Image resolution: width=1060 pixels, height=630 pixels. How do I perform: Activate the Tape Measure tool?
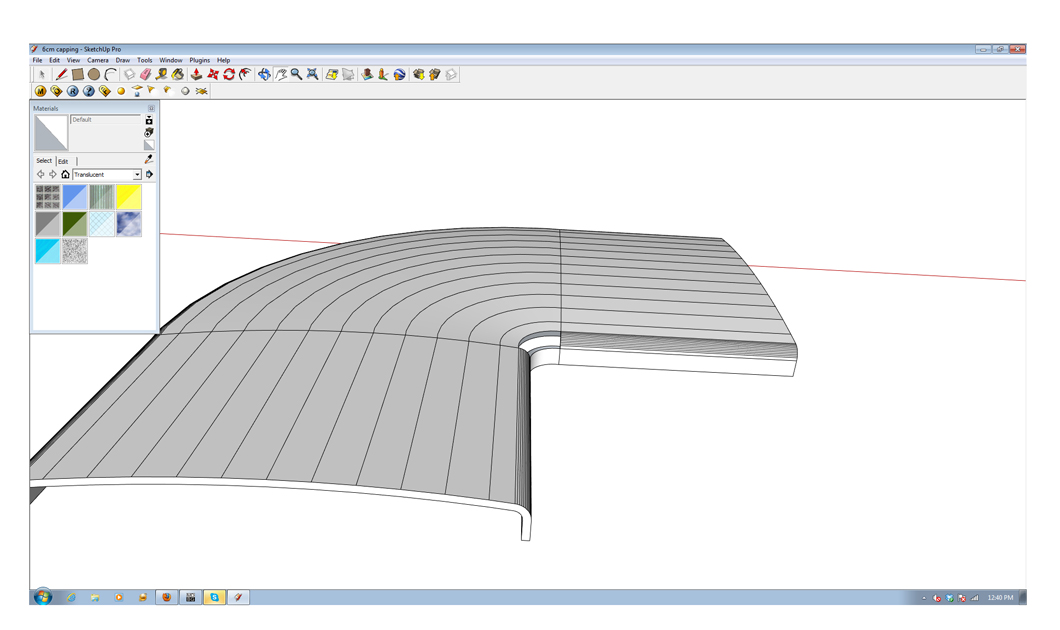coord(162,74)
